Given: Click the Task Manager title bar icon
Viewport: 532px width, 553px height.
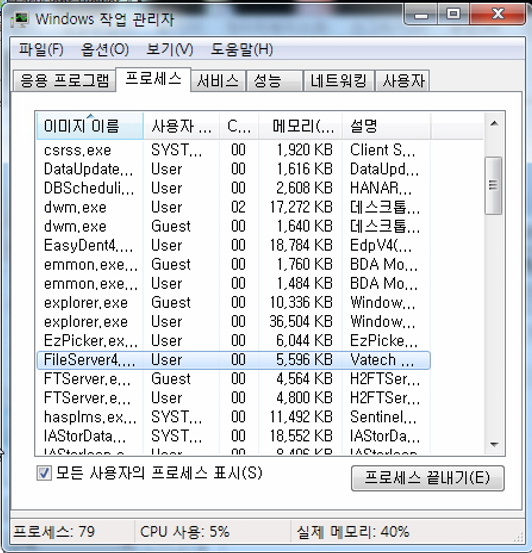Looking at the screenshot, I should 19,19.
